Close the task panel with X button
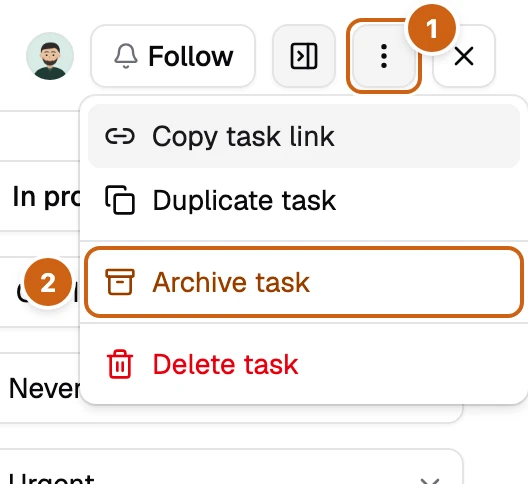Image resolution: width=528 pixels, height=484 pixels. [464, 56]
